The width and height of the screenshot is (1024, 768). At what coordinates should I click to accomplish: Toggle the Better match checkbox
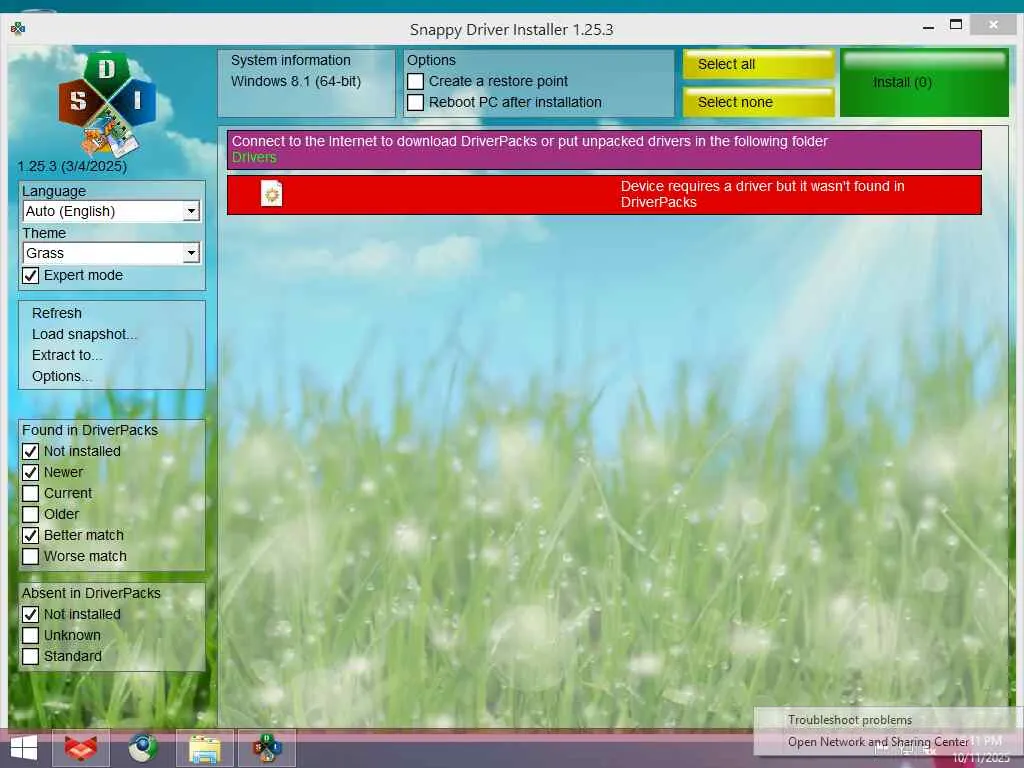pyautogui.click(x=30, y=536)
